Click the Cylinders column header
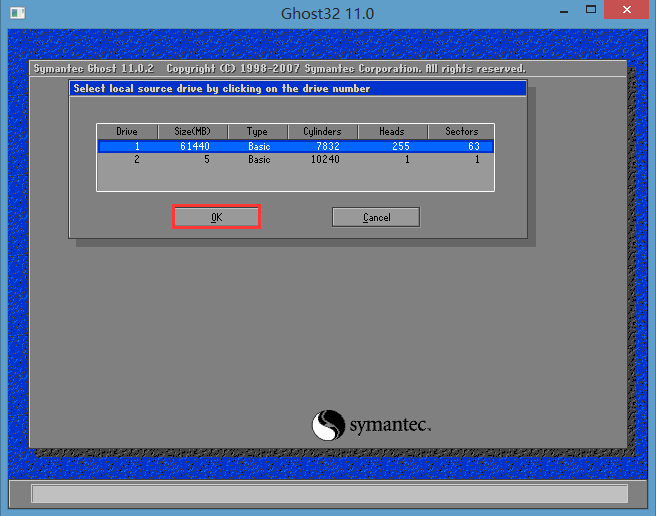Screen dimensions: 656x516 coord(322,131)
